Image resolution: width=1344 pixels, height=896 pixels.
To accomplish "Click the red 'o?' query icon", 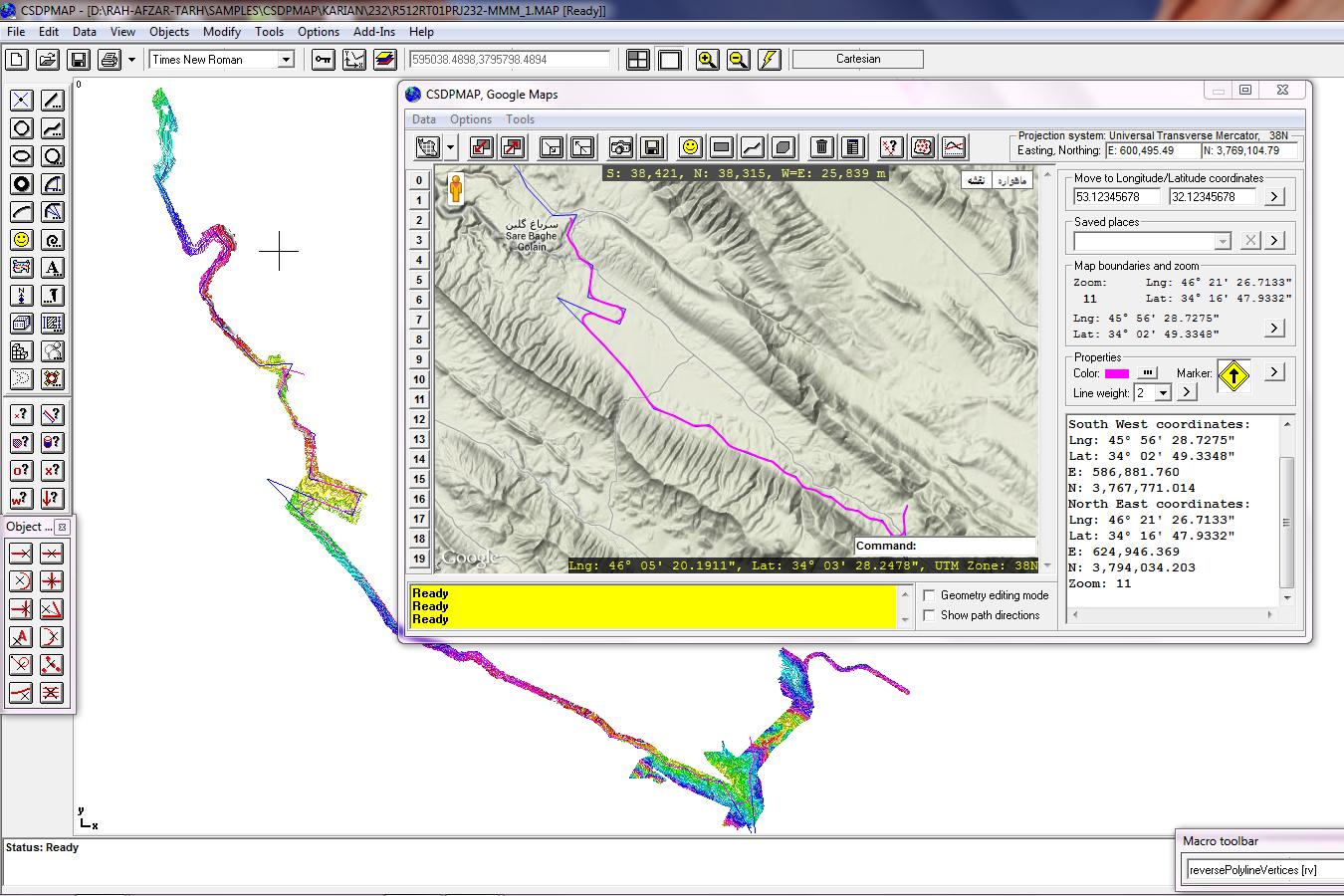I will click(22, 470).
